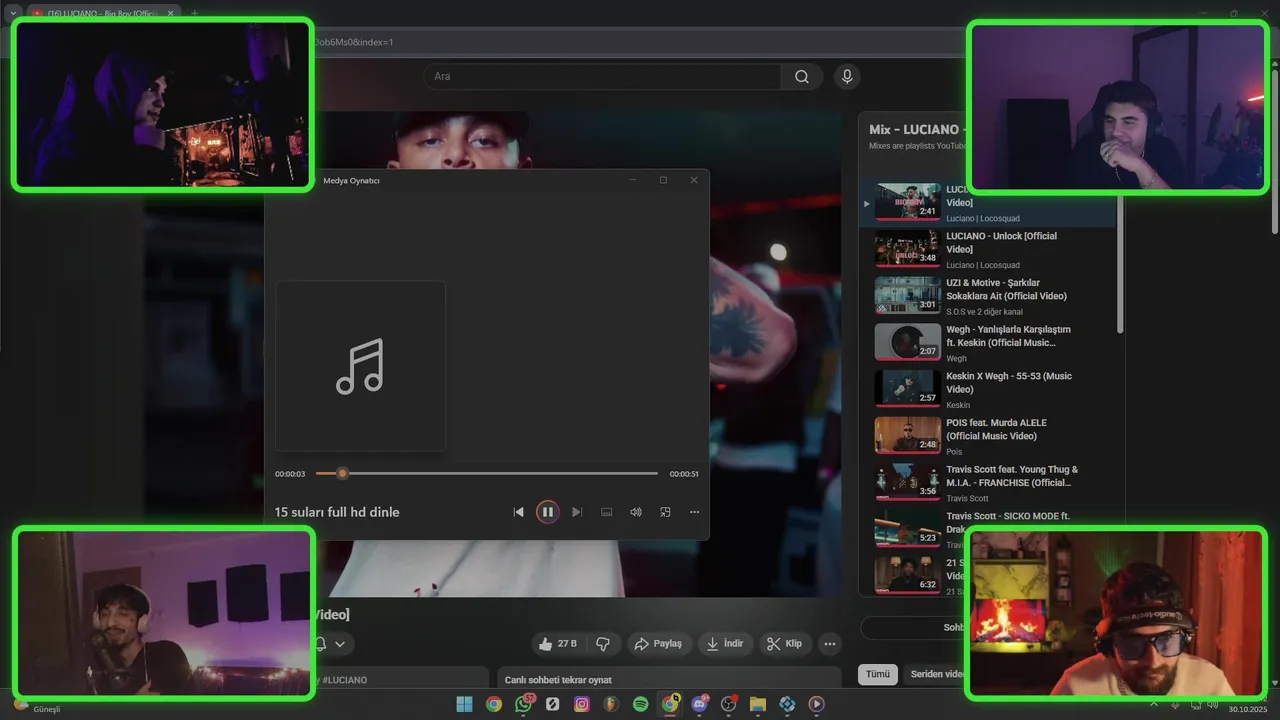The image size is (1280, 720).
Task: Click the media player seek bar track
Action: (x=487, y=473)
